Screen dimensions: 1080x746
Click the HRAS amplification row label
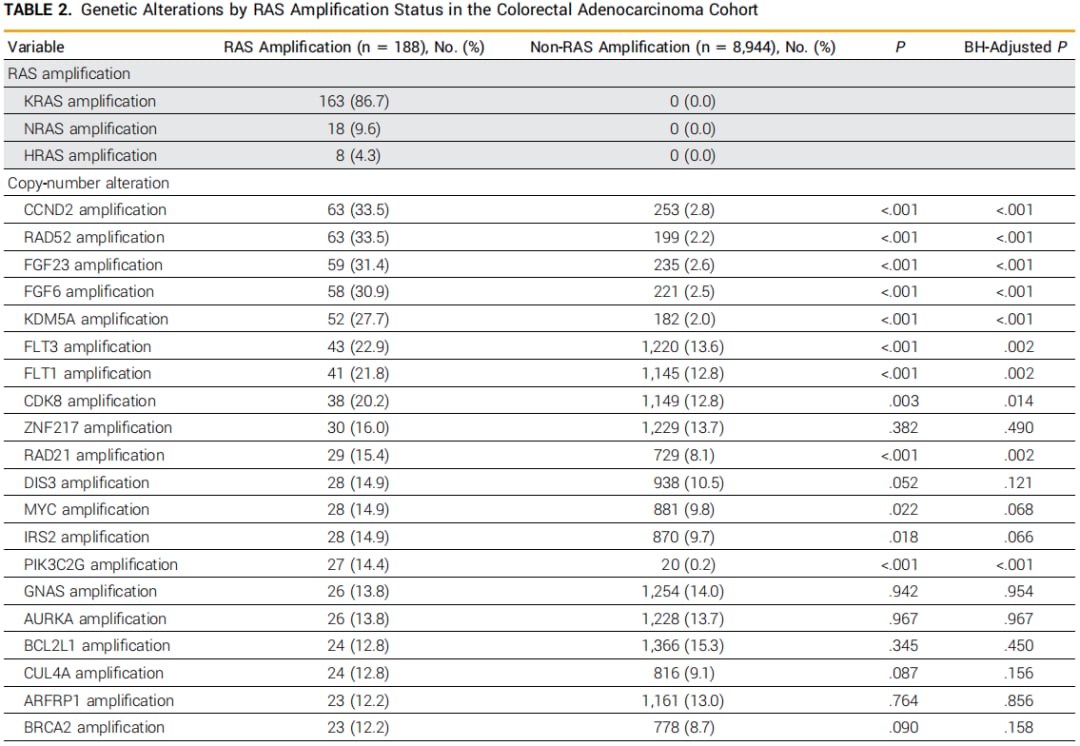(x=90, y=156)
